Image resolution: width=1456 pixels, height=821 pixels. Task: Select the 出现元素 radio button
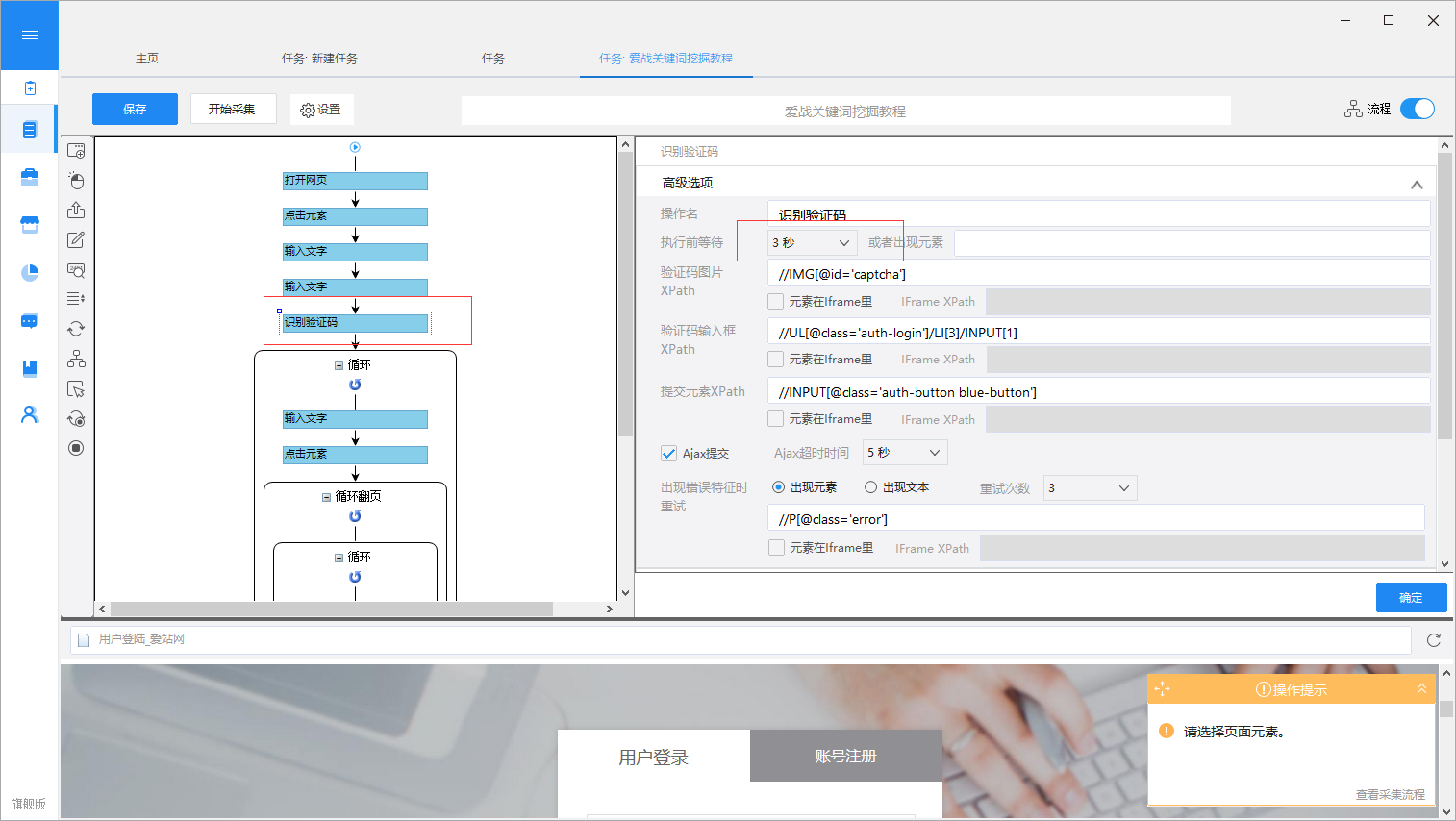pos(779,487)
